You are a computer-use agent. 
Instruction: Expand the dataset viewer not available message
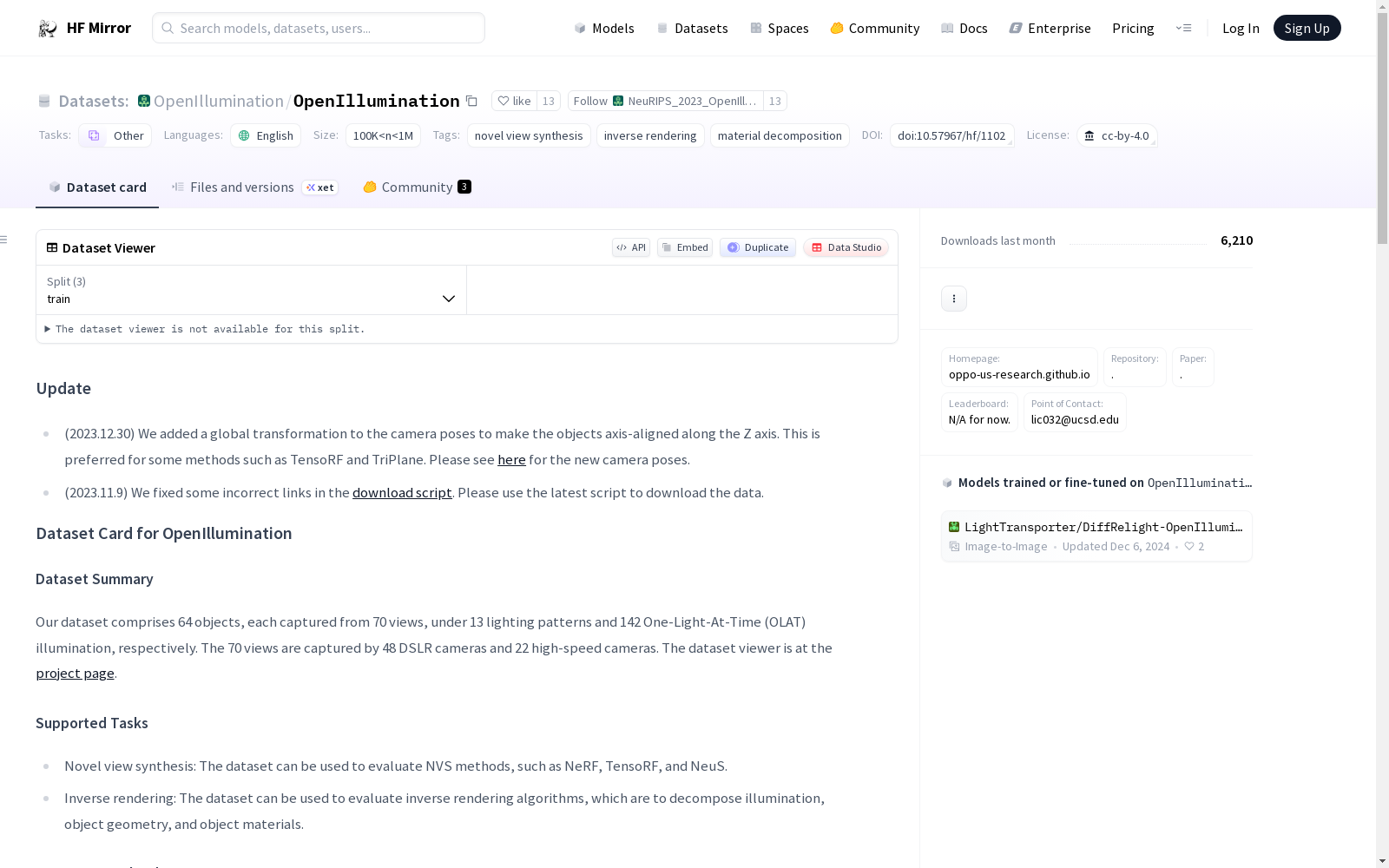pos(205,329)
